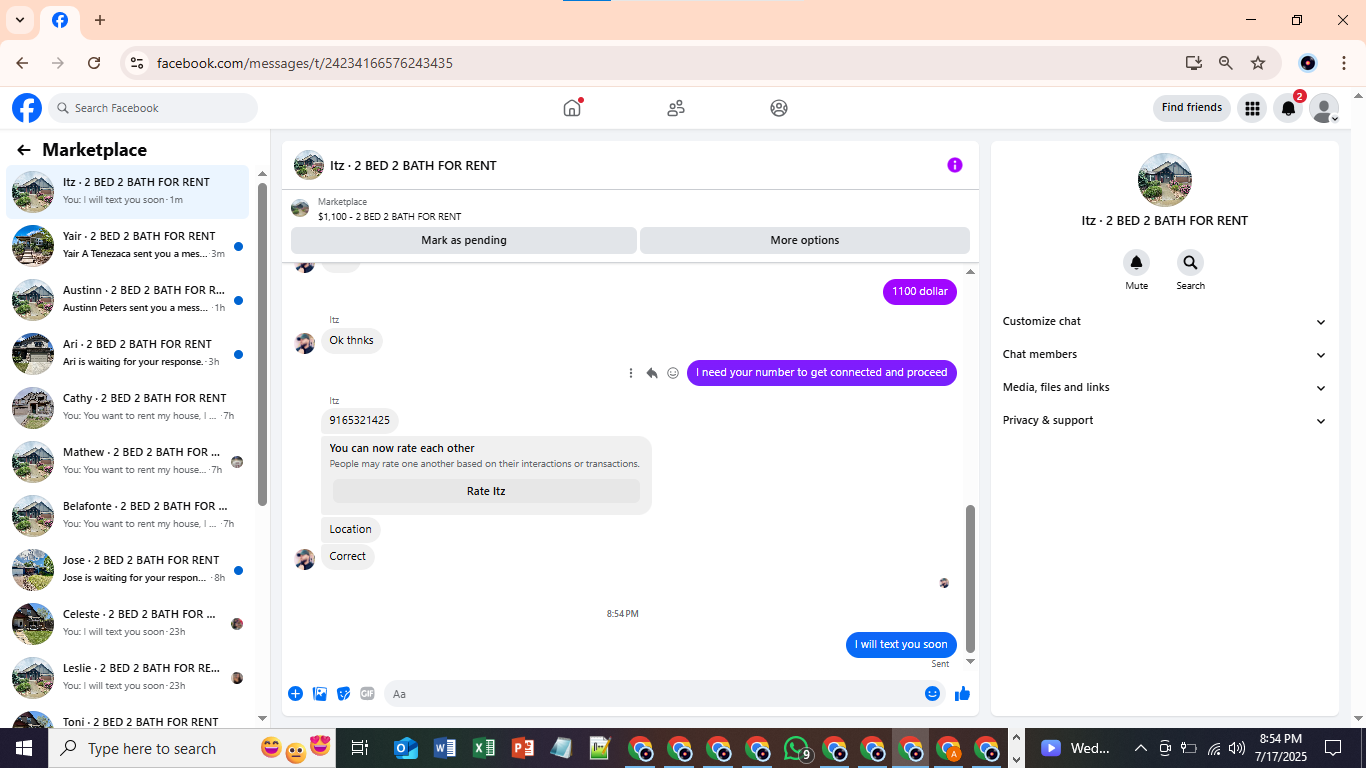Click the Search Facebook field
The height and width of the screenshot is (768, 1366).
153,108
